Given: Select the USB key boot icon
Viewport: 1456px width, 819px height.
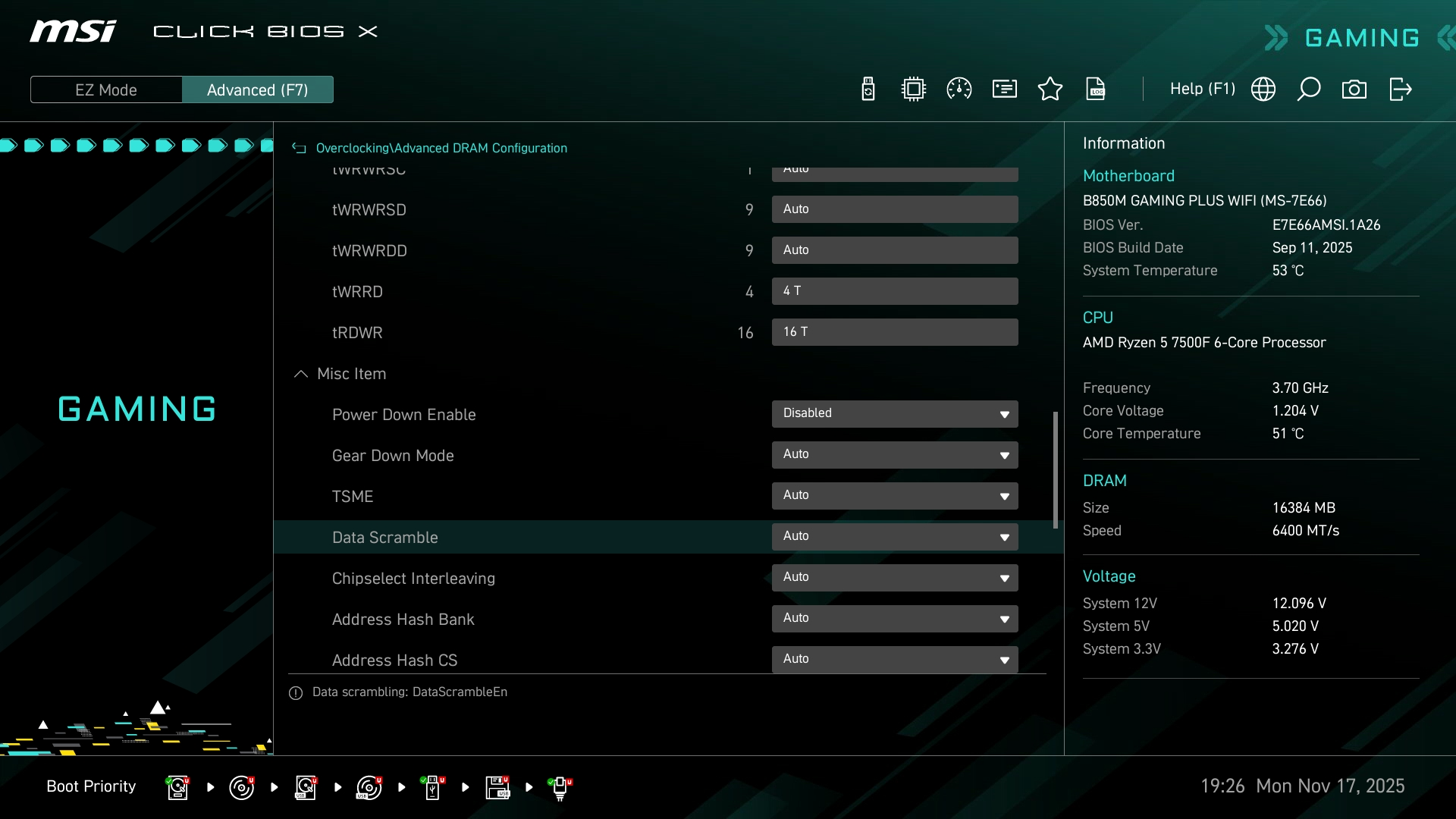Looking at the screenshot, I should point(433,787).
